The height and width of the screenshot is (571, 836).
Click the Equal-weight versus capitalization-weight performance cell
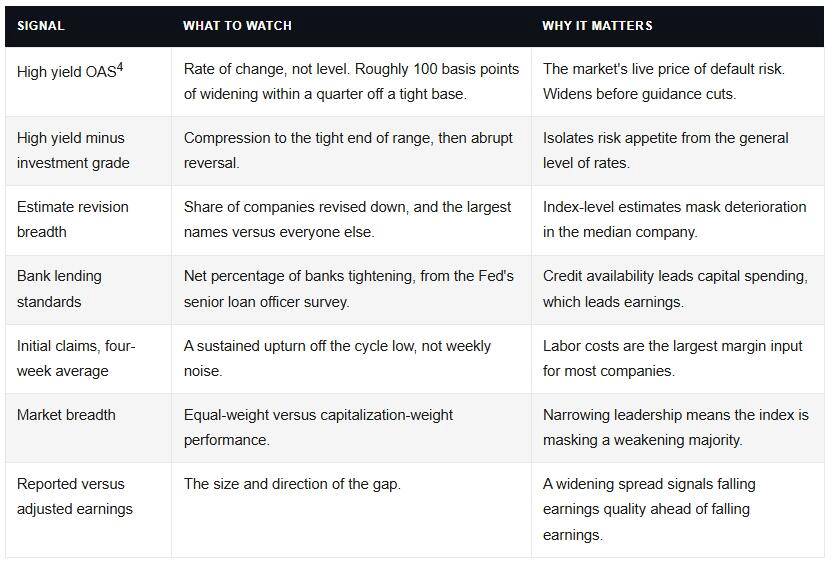click(351, 428)
